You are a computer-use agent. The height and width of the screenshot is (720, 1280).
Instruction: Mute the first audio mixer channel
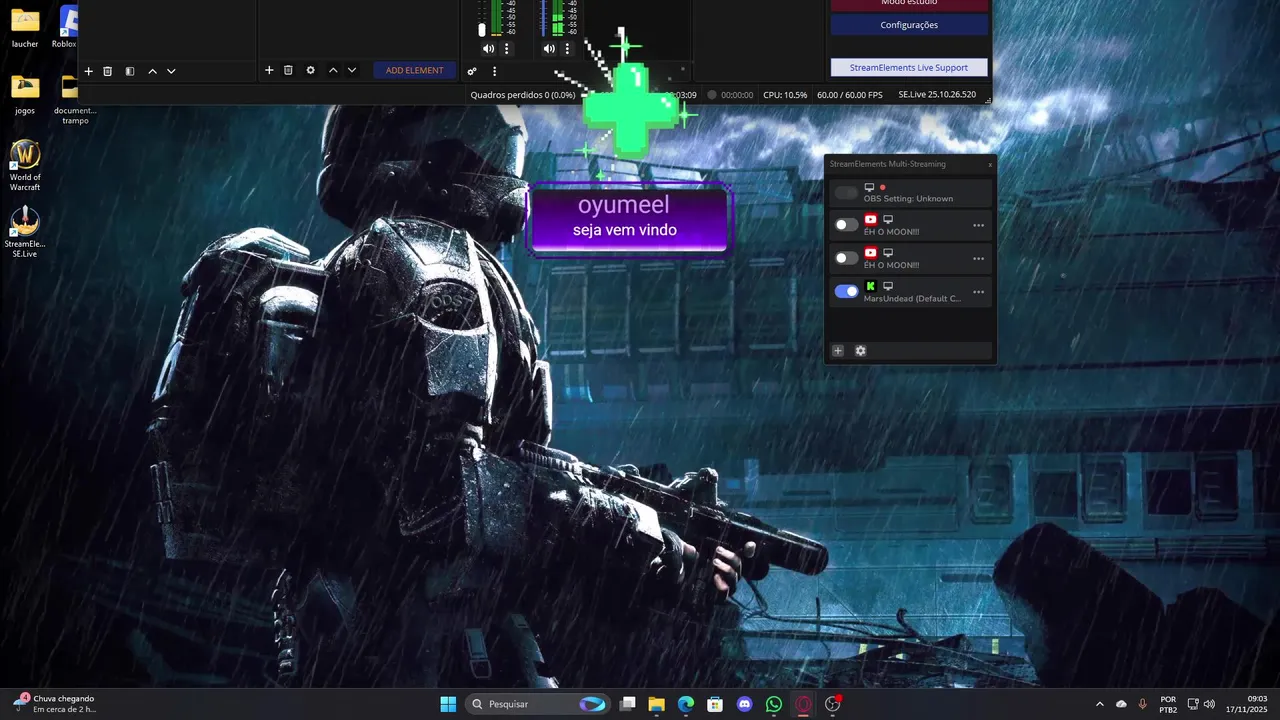click(488, 48)
